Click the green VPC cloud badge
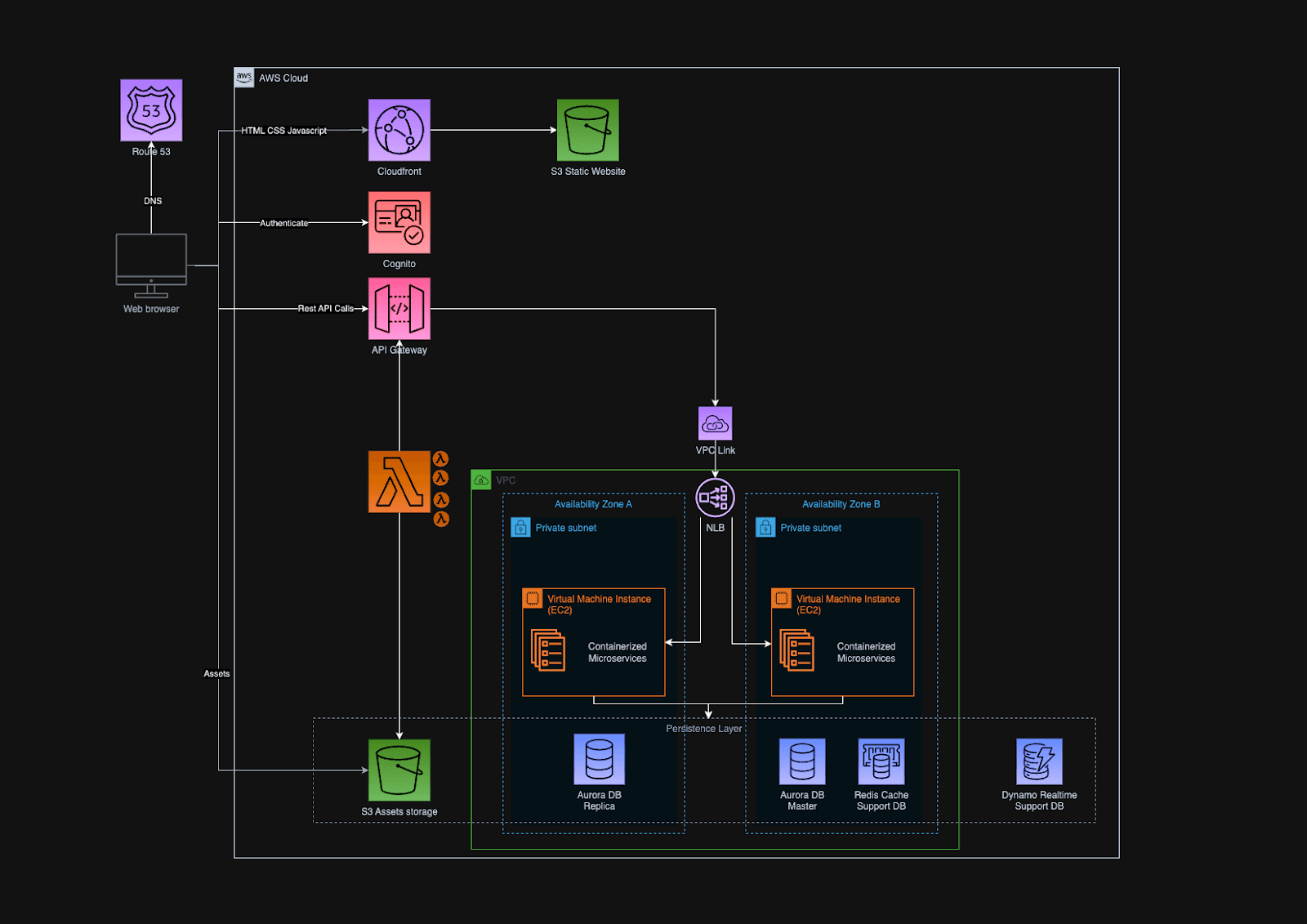Screen dimensions: 1307x924 [x=482, y=480]
